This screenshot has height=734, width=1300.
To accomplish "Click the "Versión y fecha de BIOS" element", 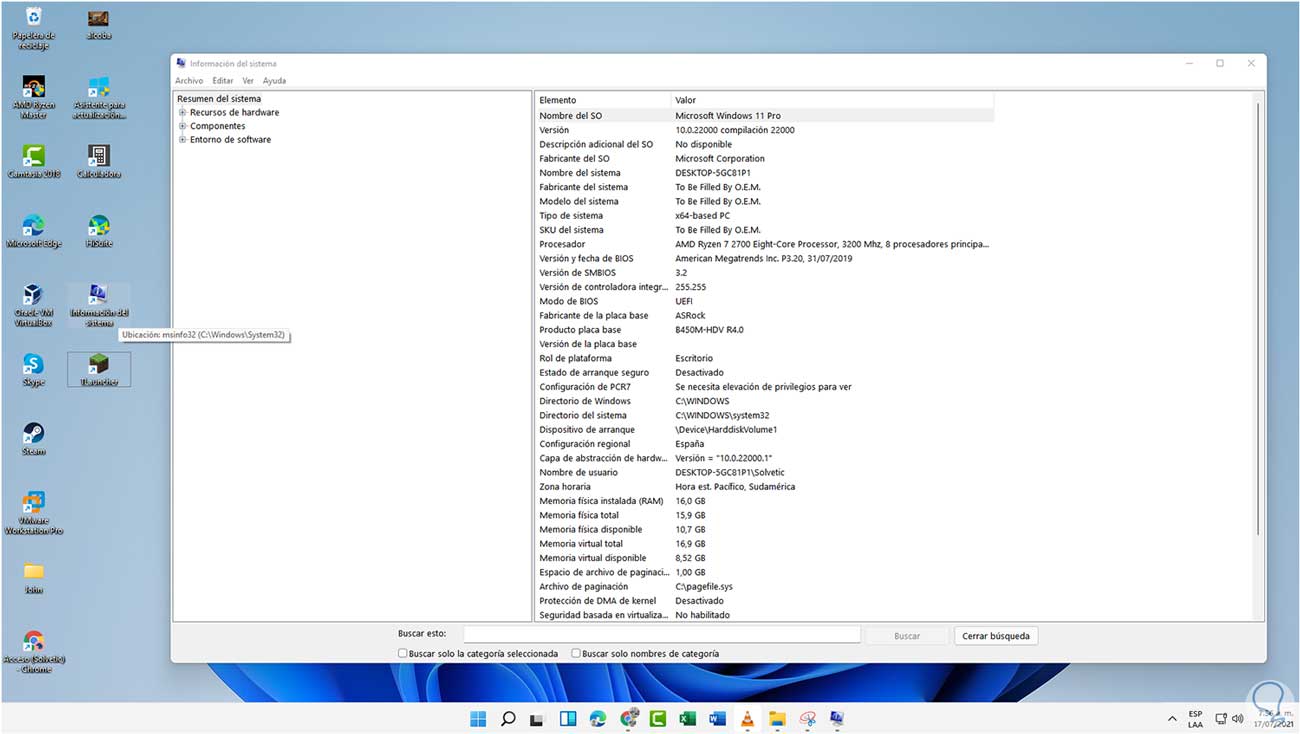I will pos(586,259).
